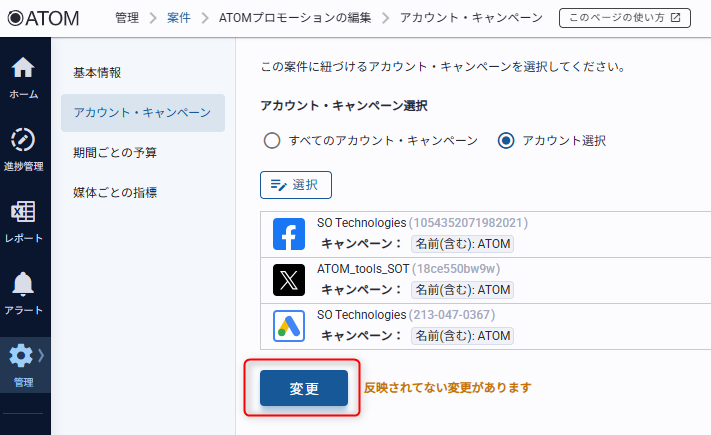Open 媒体ごとの指標 tab
Viewport: 711px width, 435px height.
115,192
